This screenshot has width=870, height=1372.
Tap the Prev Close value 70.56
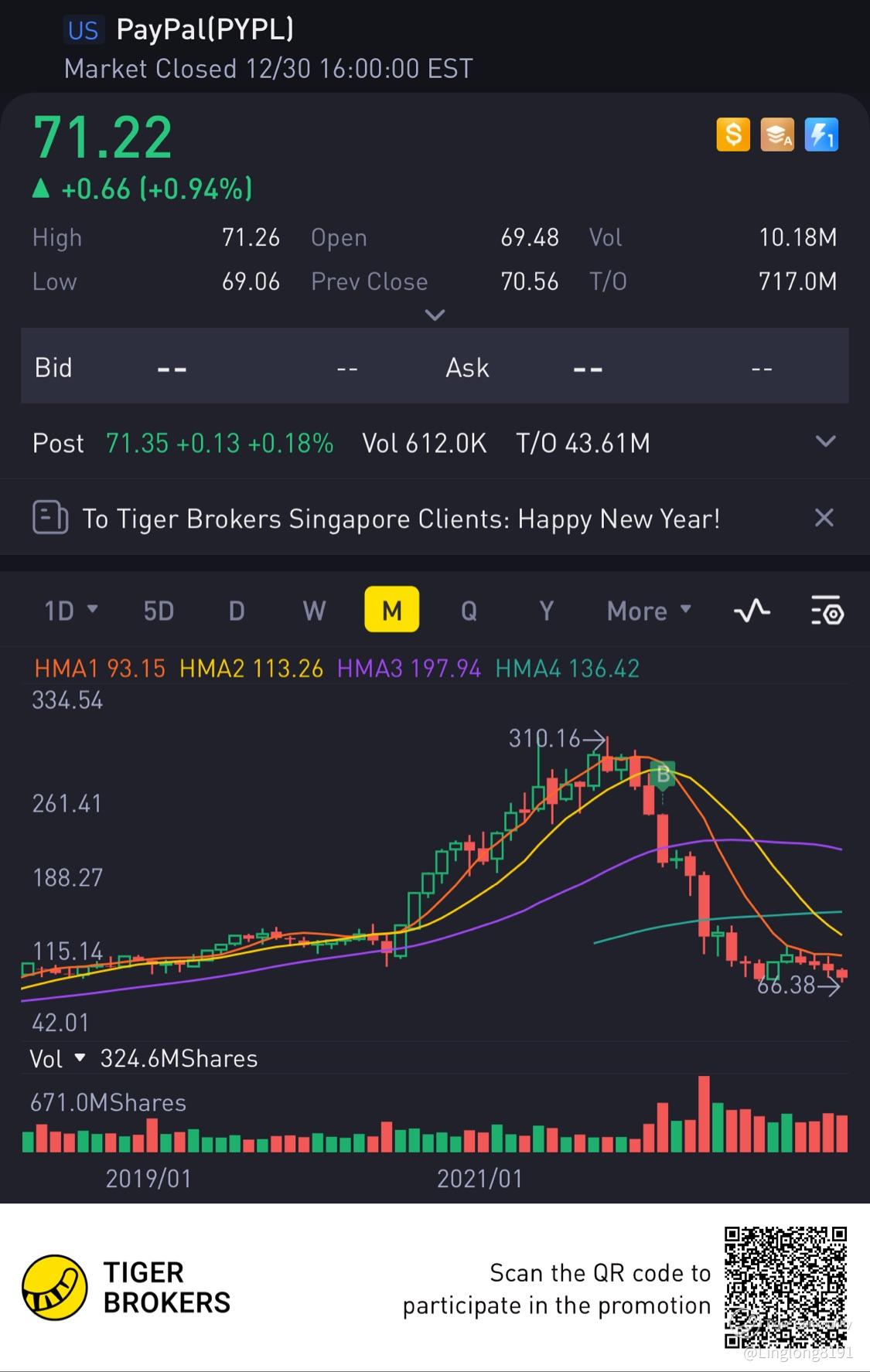point(530,281)
